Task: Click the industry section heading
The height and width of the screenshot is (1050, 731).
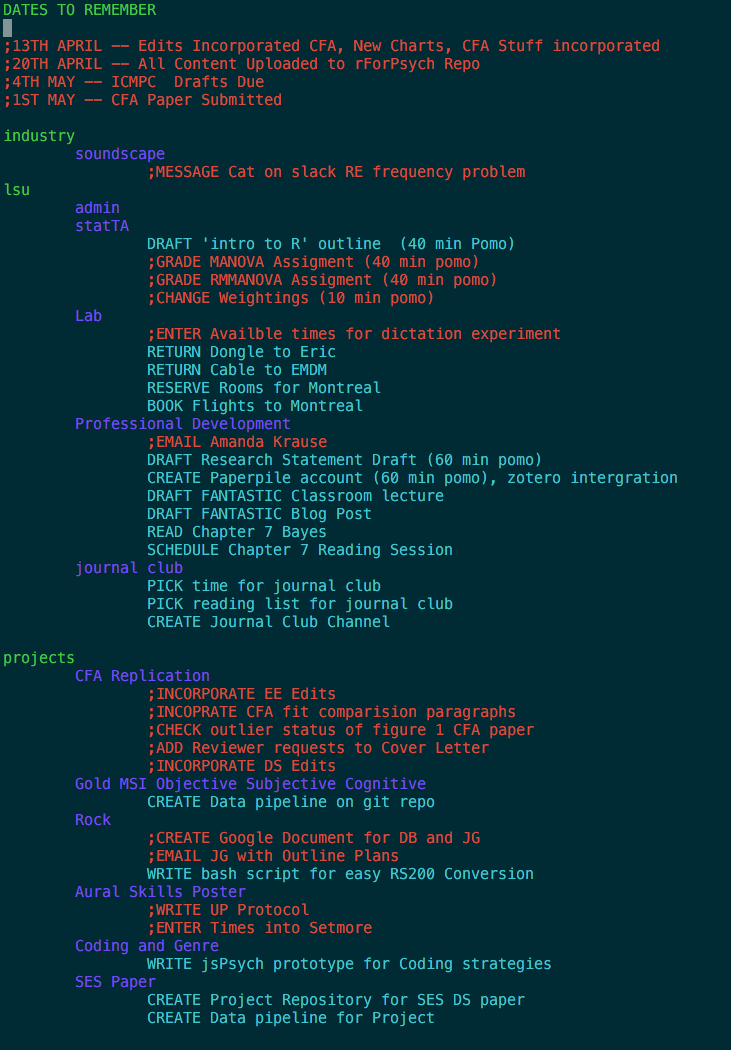Action: (39, 136)
